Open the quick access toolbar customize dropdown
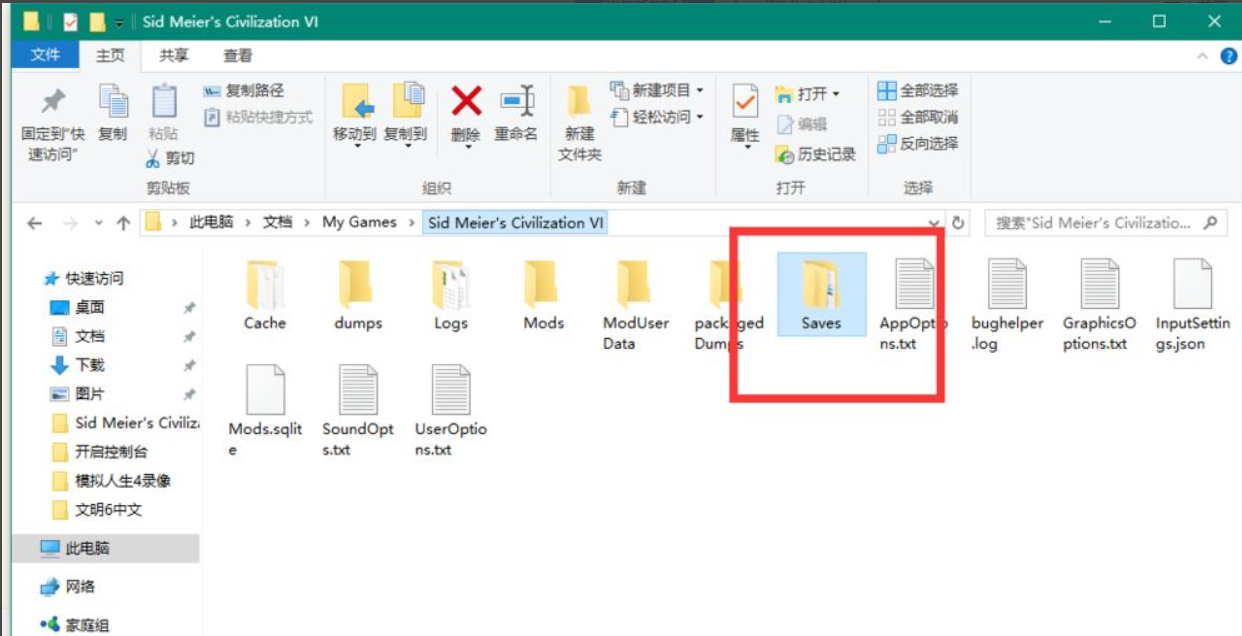This screenshot has width=1242, height=636. (x=119, y=21)
